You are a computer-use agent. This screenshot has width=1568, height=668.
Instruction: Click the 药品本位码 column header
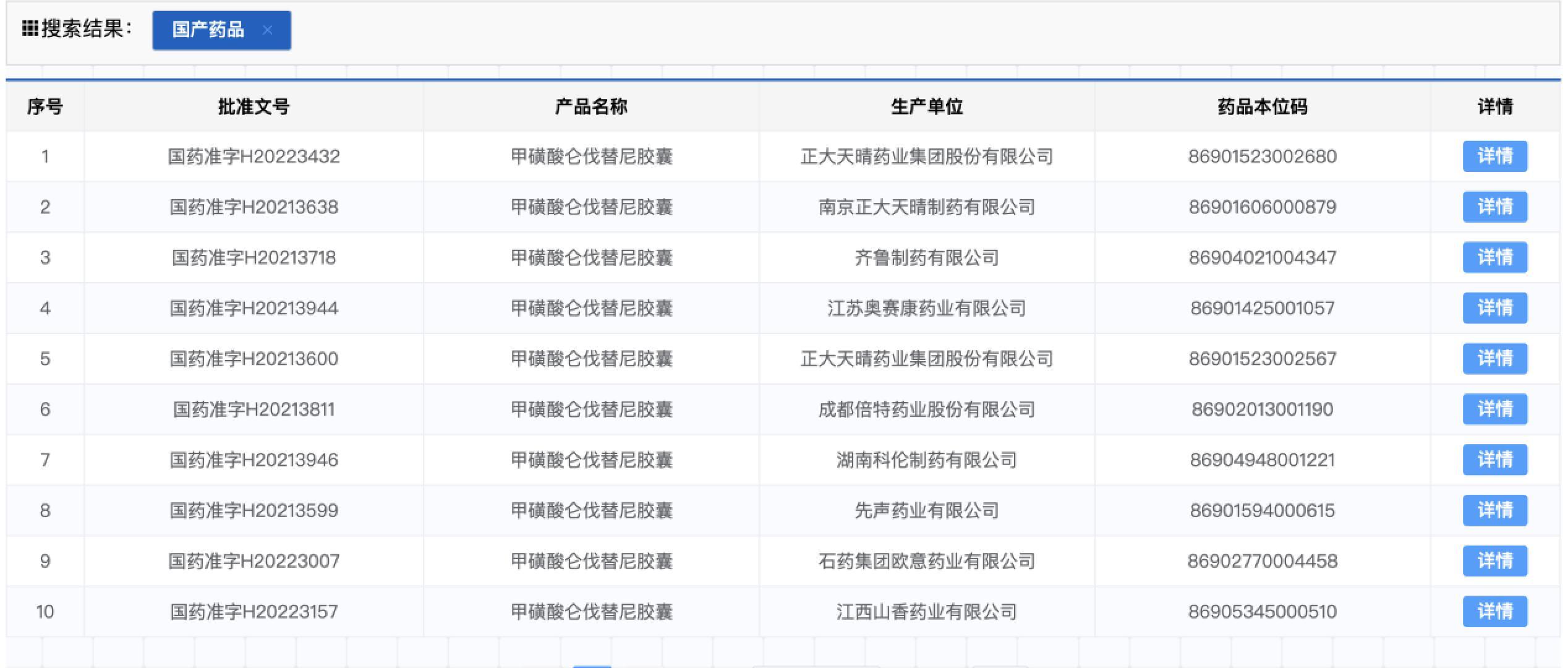(1263, 106)
